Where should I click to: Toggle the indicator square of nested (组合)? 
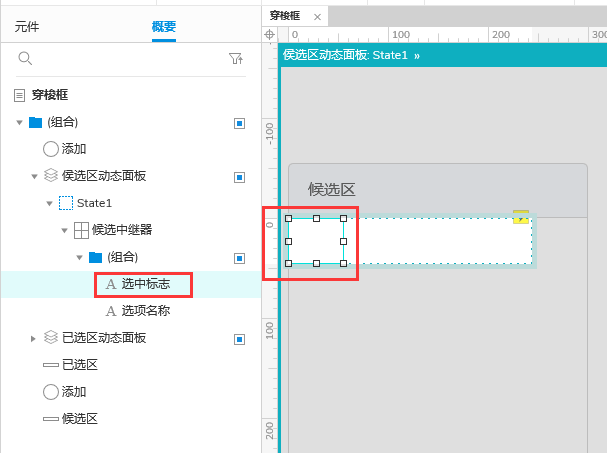(240, 258)
